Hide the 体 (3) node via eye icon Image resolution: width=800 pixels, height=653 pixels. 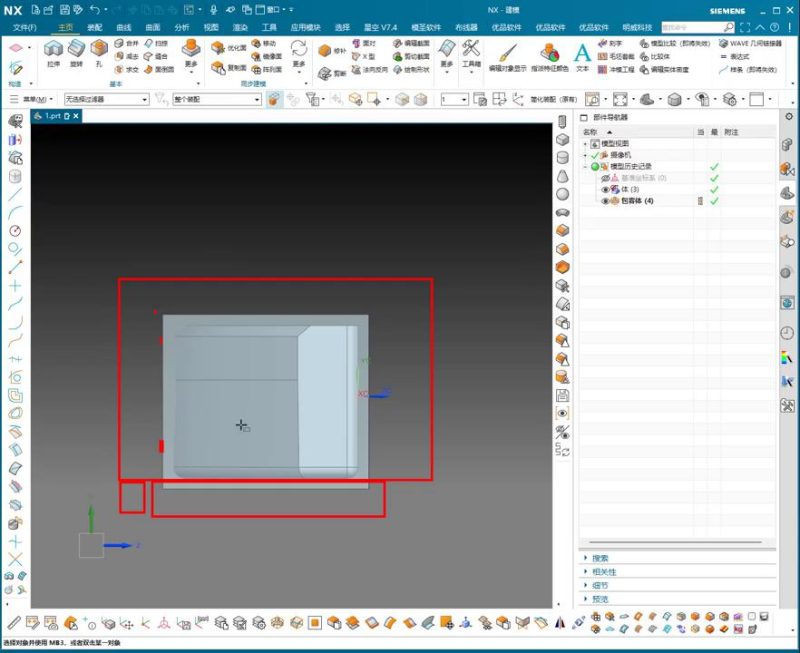click(605, 189)
